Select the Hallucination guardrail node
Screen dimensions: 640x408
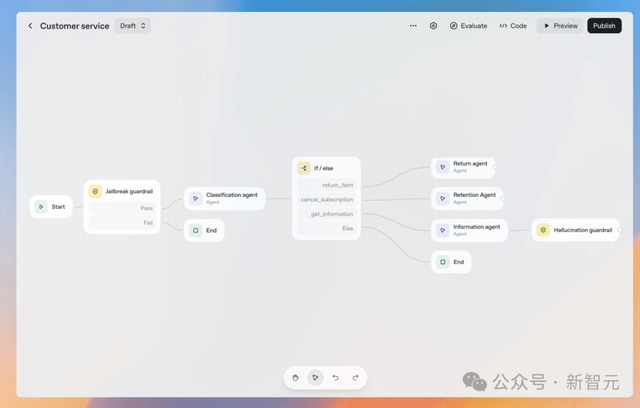(576, 230)
